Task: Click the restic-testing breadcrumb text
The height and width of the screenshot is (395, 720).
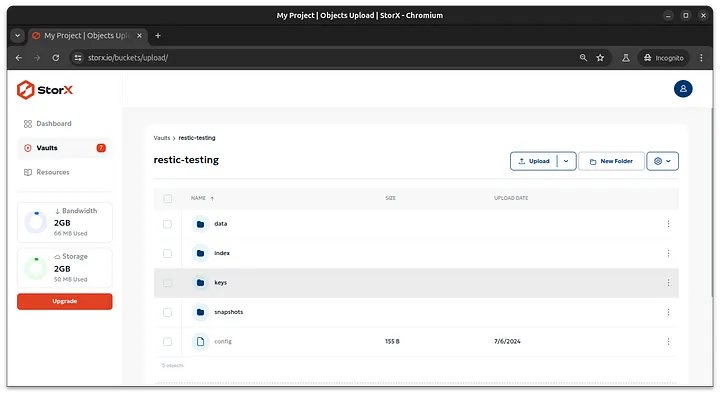Action: (197, 138)
